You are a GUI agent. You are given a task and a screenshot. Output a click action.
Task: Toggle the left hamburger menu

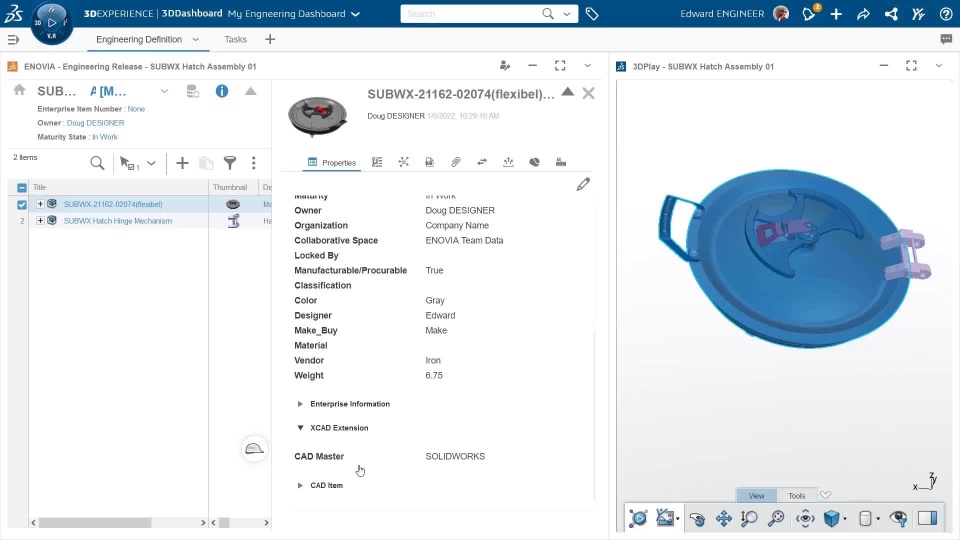click(x=13, y=40)
